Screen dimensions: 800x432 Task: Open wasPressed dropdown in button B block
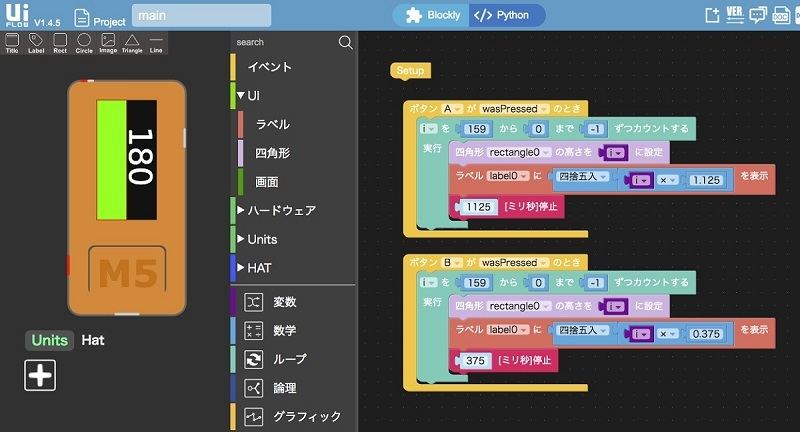516,262
